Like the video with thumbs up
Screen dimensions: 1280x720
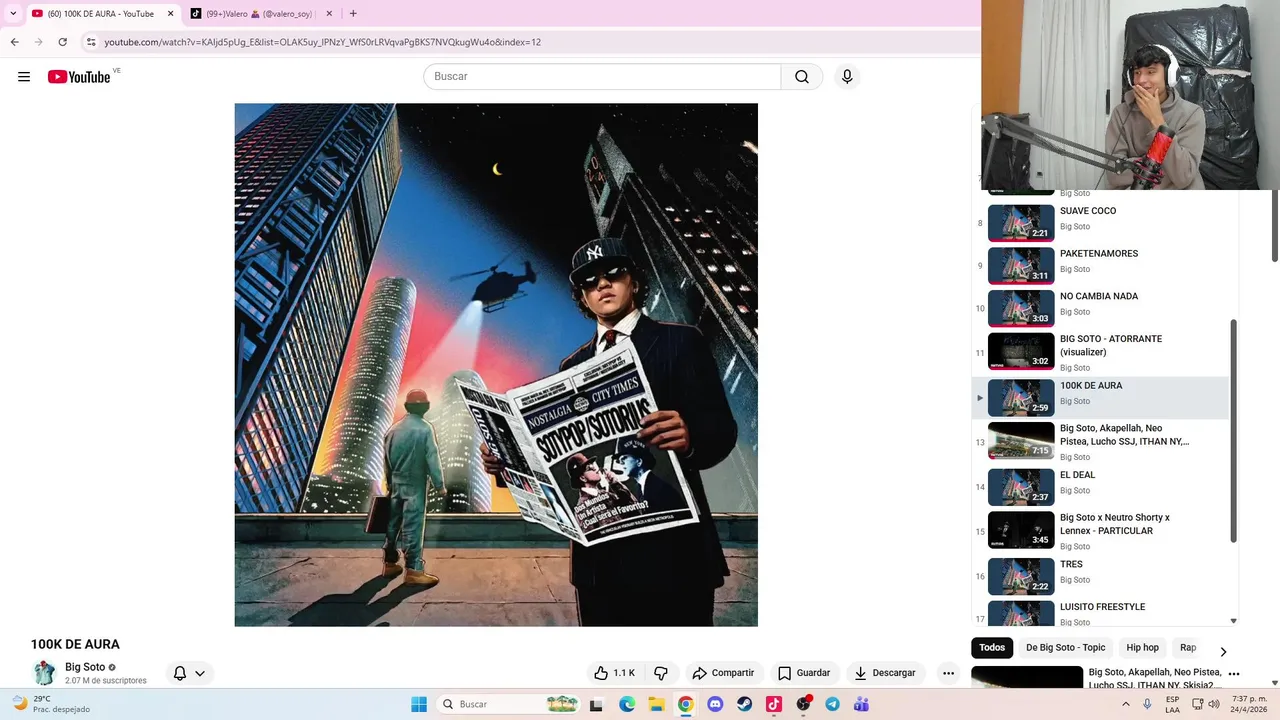(614, 673)
